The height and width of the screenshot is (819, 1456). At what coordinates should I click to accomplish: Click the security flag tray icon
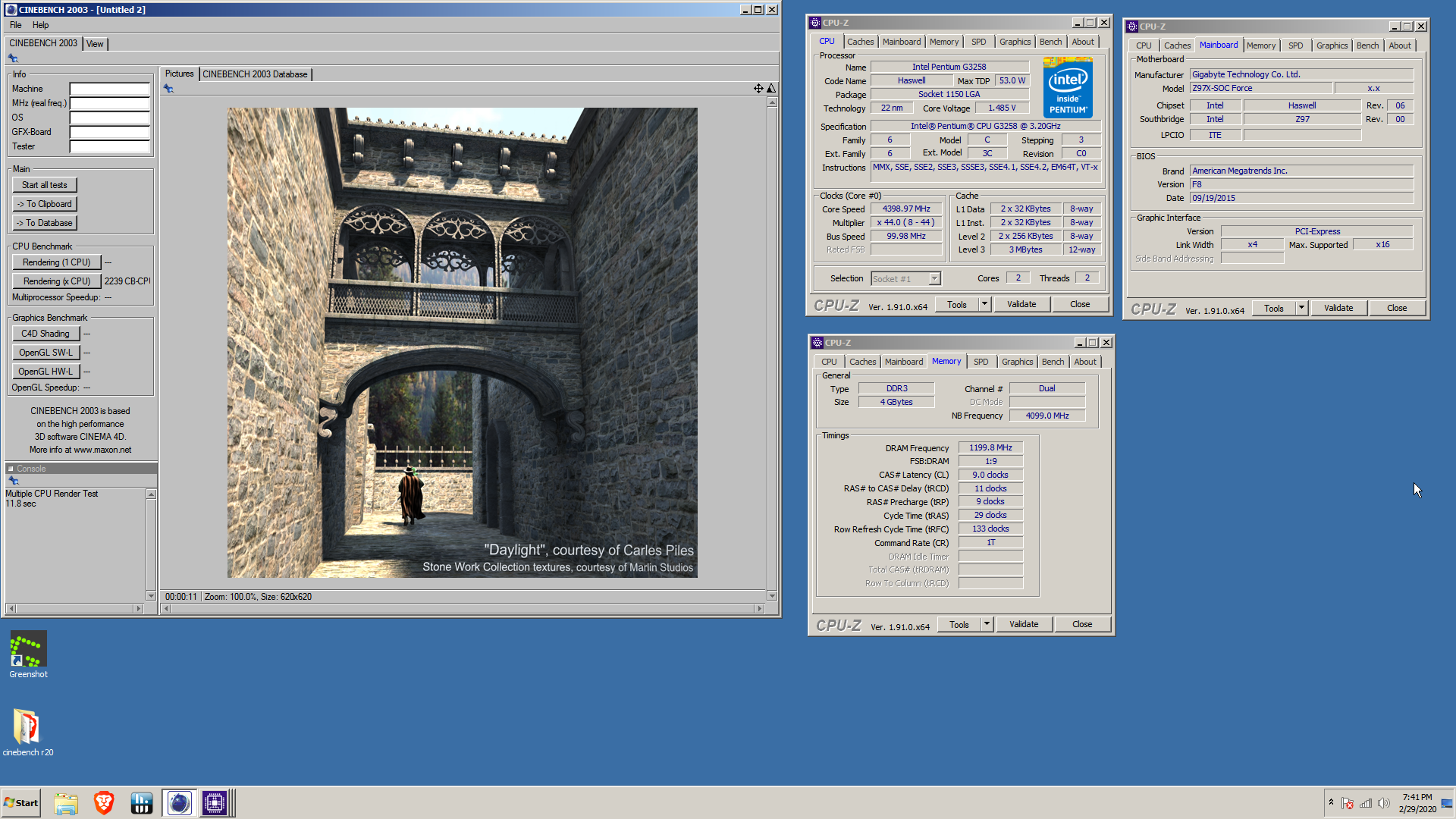click(1348, 803)
